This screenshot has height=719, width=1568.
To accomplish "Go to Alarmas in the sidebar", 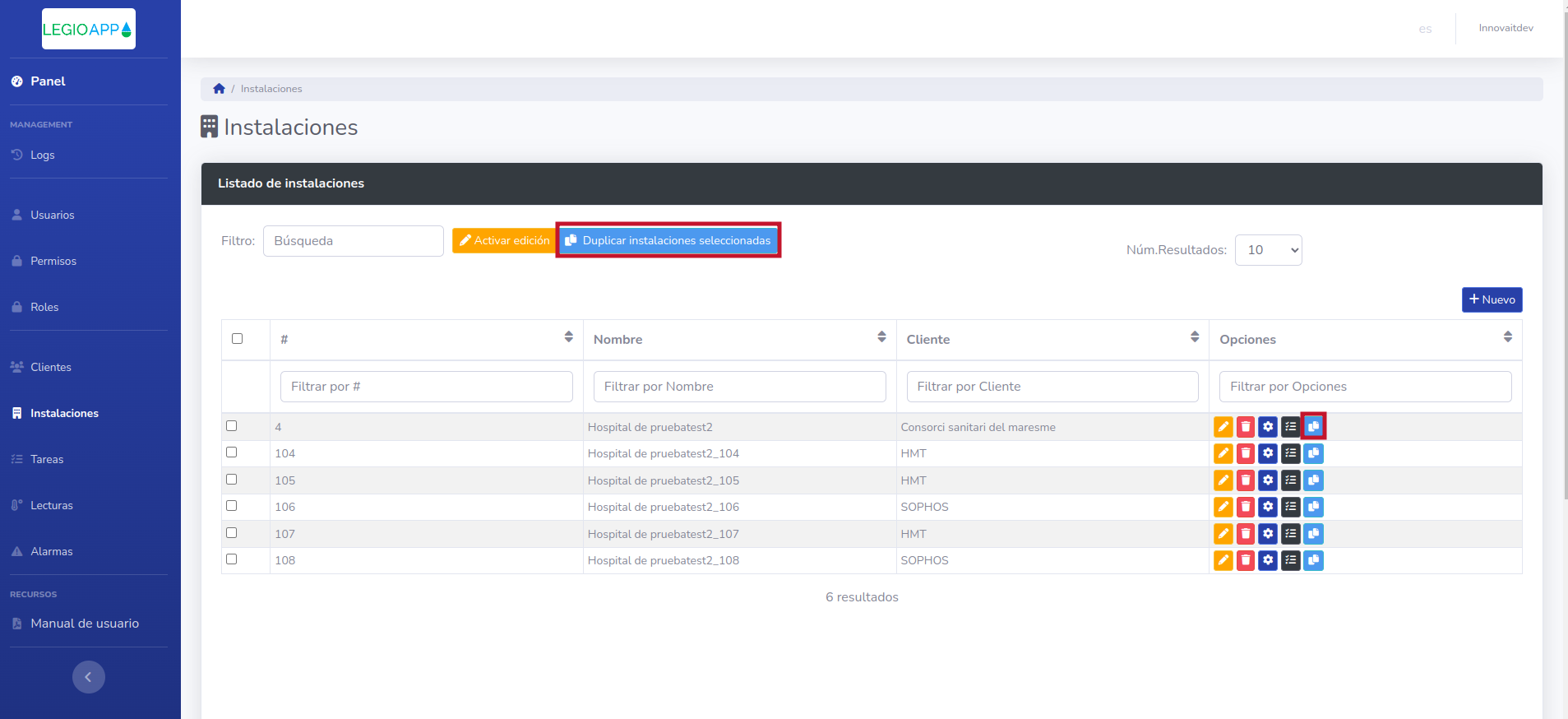I will (52, 551).
